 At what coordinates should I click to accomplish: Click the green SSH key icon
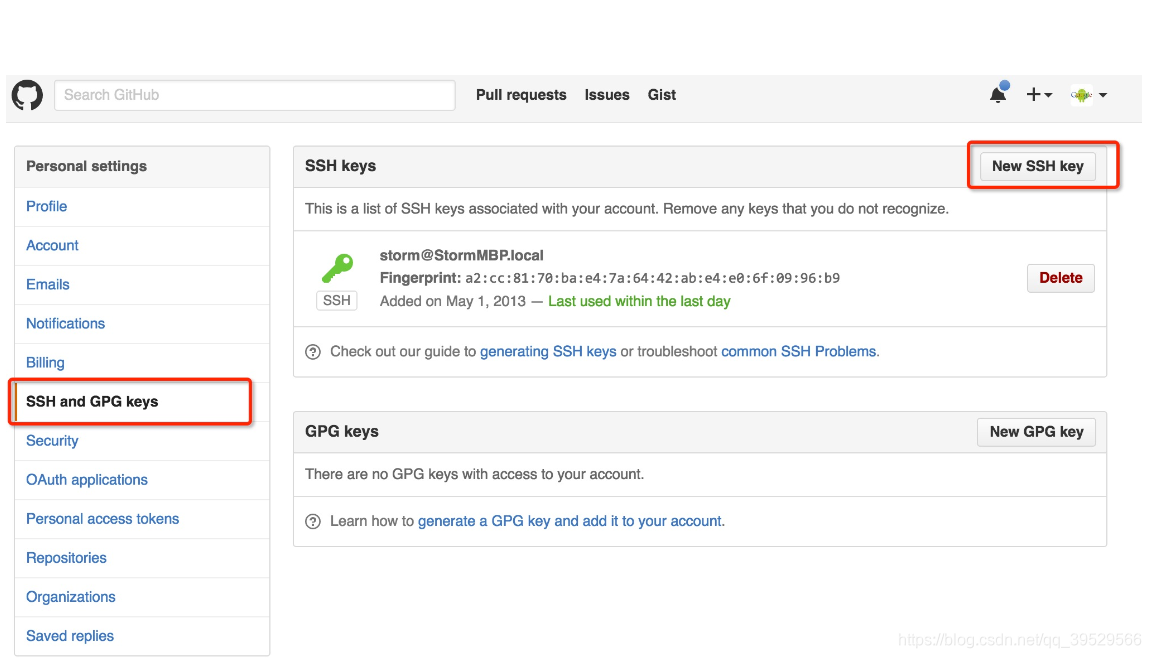click(x=338, y=268)
